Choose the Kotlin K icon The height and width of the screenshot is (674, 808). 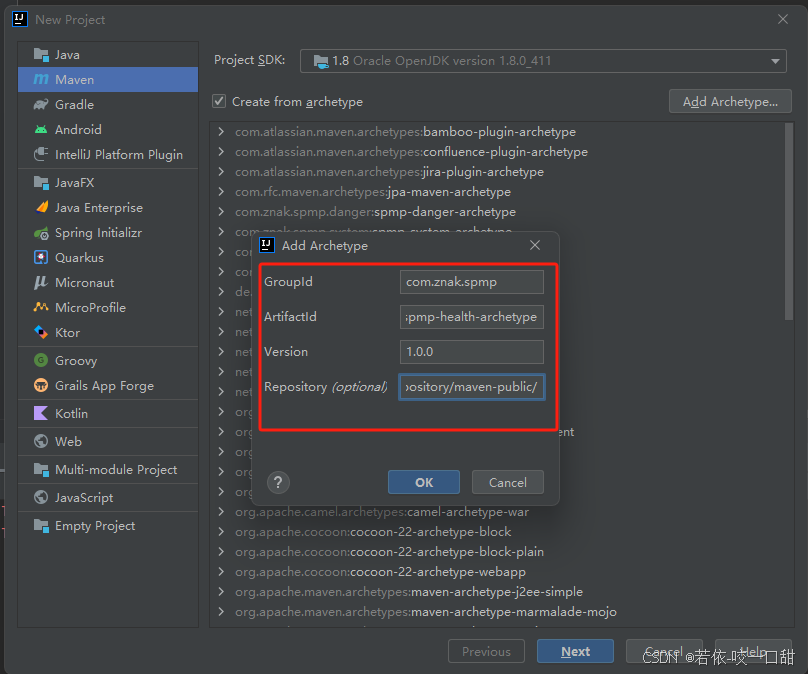click(x=41, y=413)
